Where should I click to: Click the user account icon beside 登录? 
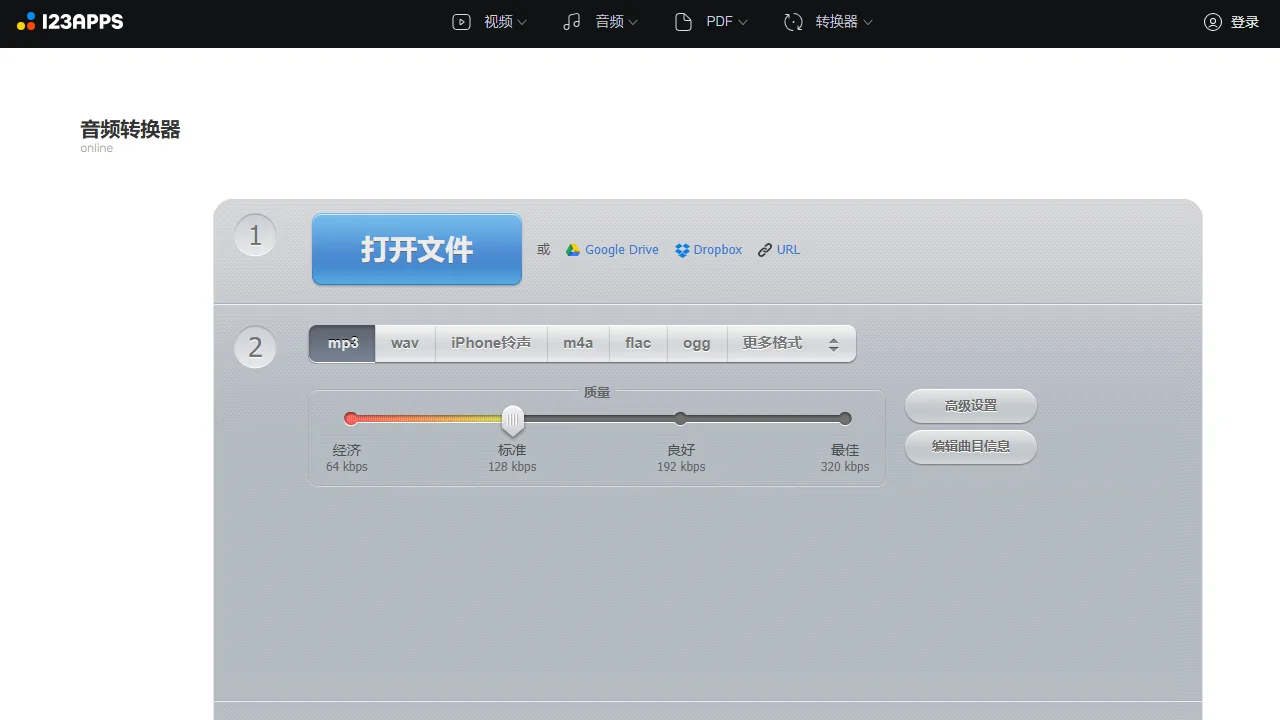pos(1213,21)
